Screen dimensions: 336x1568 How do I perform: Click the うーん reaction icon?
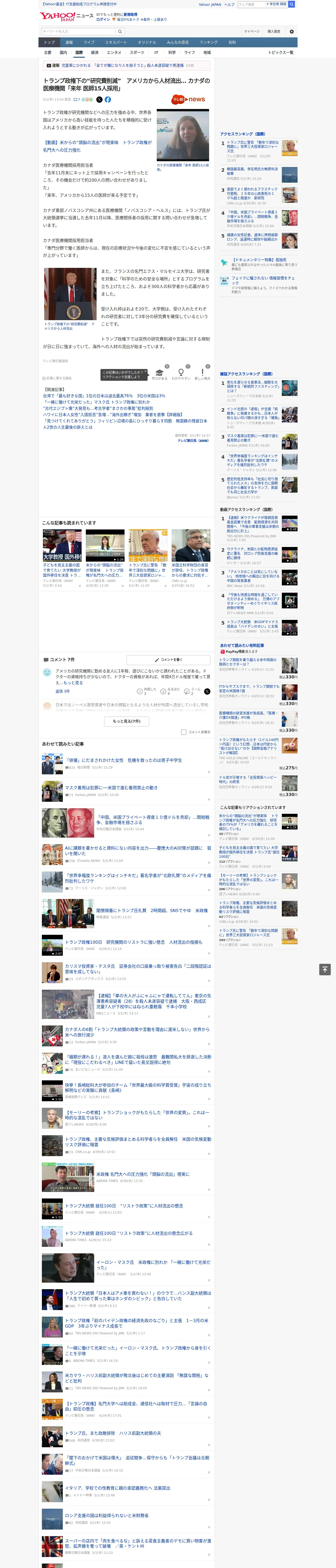[187, 691]
